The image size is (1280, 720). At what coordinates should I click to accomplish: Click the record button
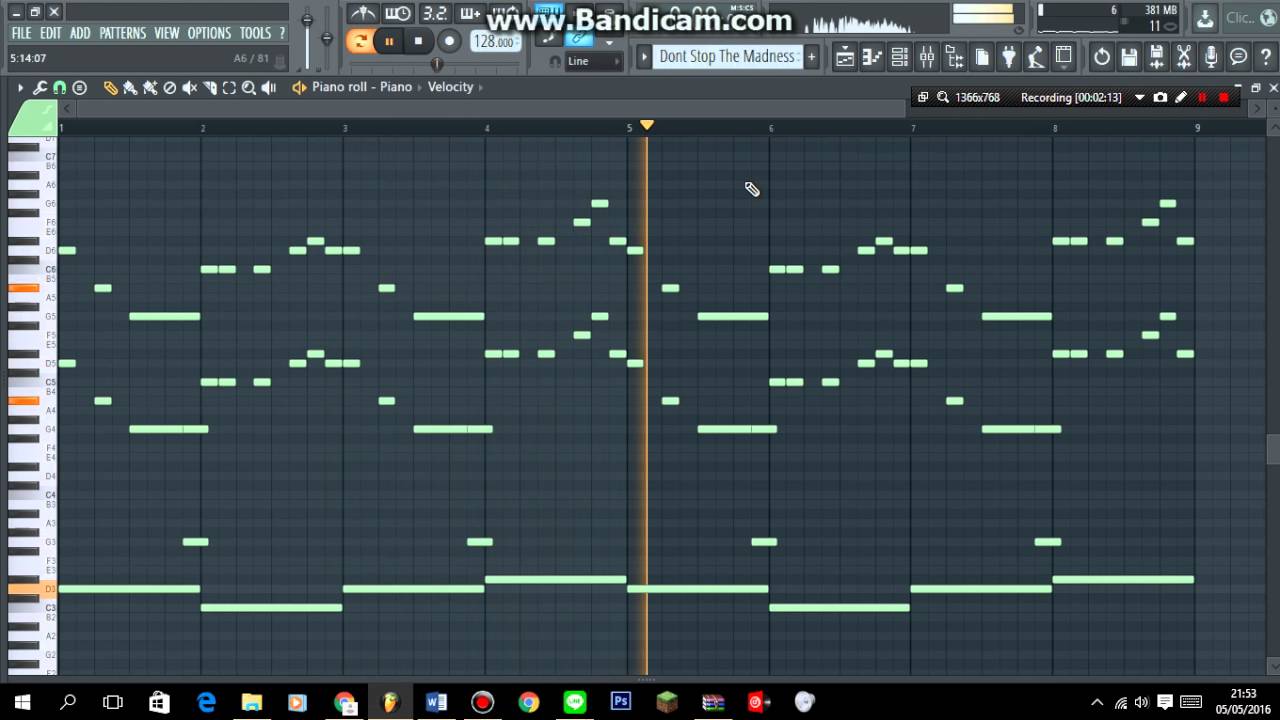[449, 41]
